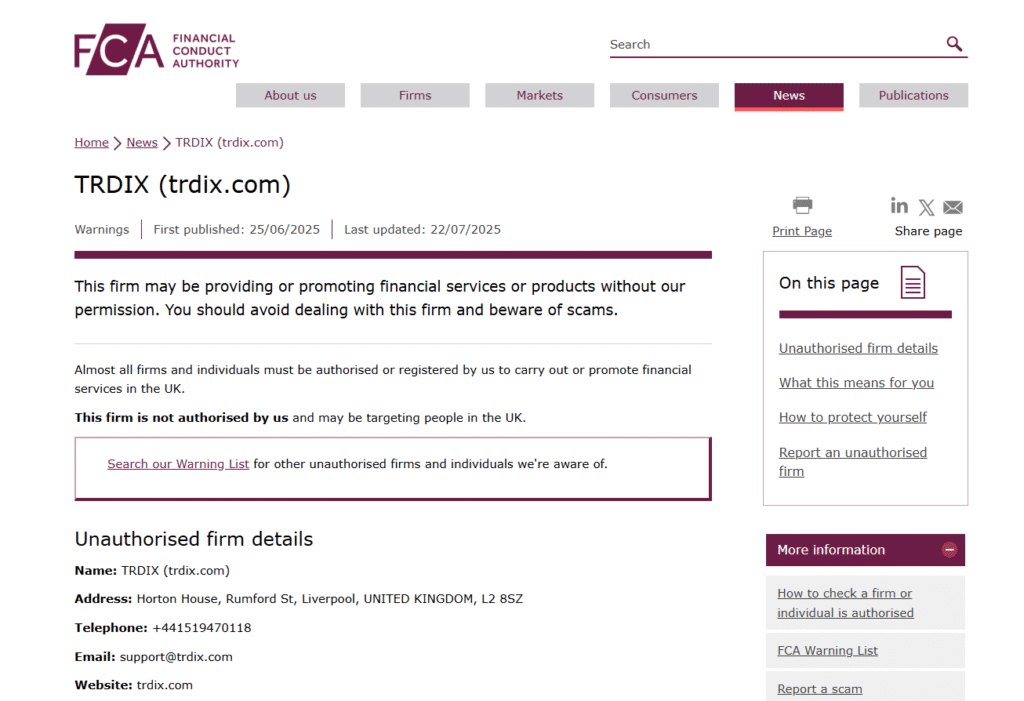Open the Firms menu
Screen dimensions: 1024x701
(415, 96)
